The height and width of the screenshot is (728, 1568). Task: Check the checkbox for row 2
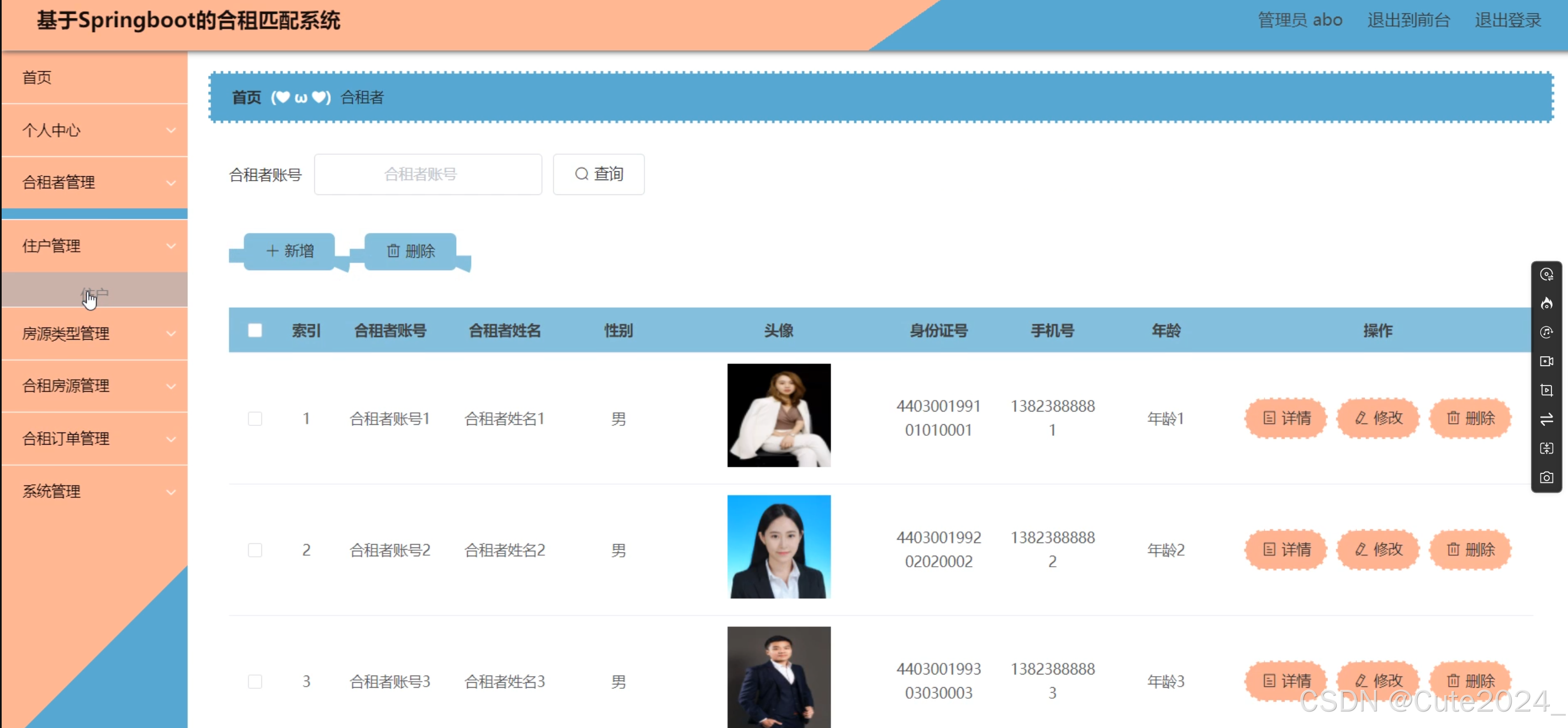pos(255,550)
